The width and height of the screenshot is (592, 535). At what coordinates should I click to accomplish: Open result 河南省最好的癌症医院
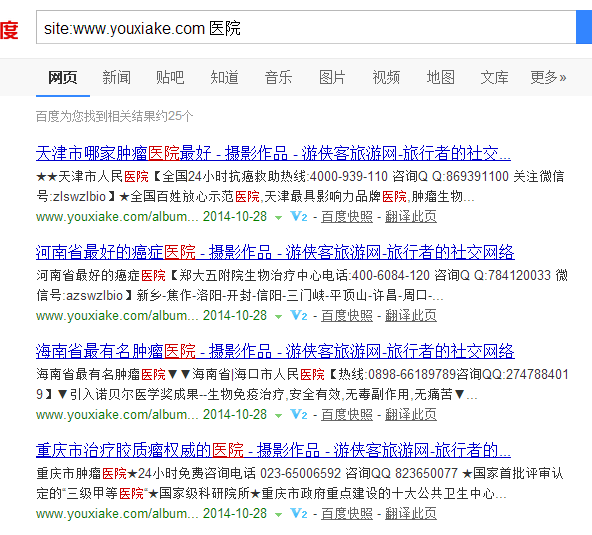tap(275, 252)
